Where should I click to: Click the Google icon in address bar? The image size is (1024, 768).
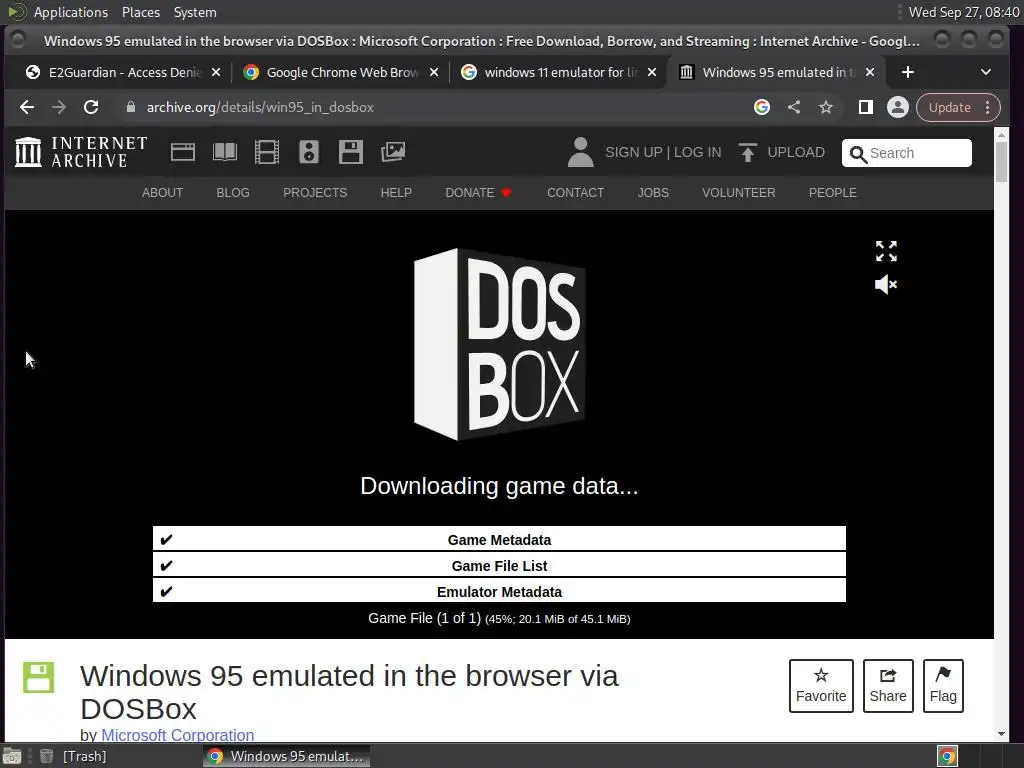tap(761, 107)
